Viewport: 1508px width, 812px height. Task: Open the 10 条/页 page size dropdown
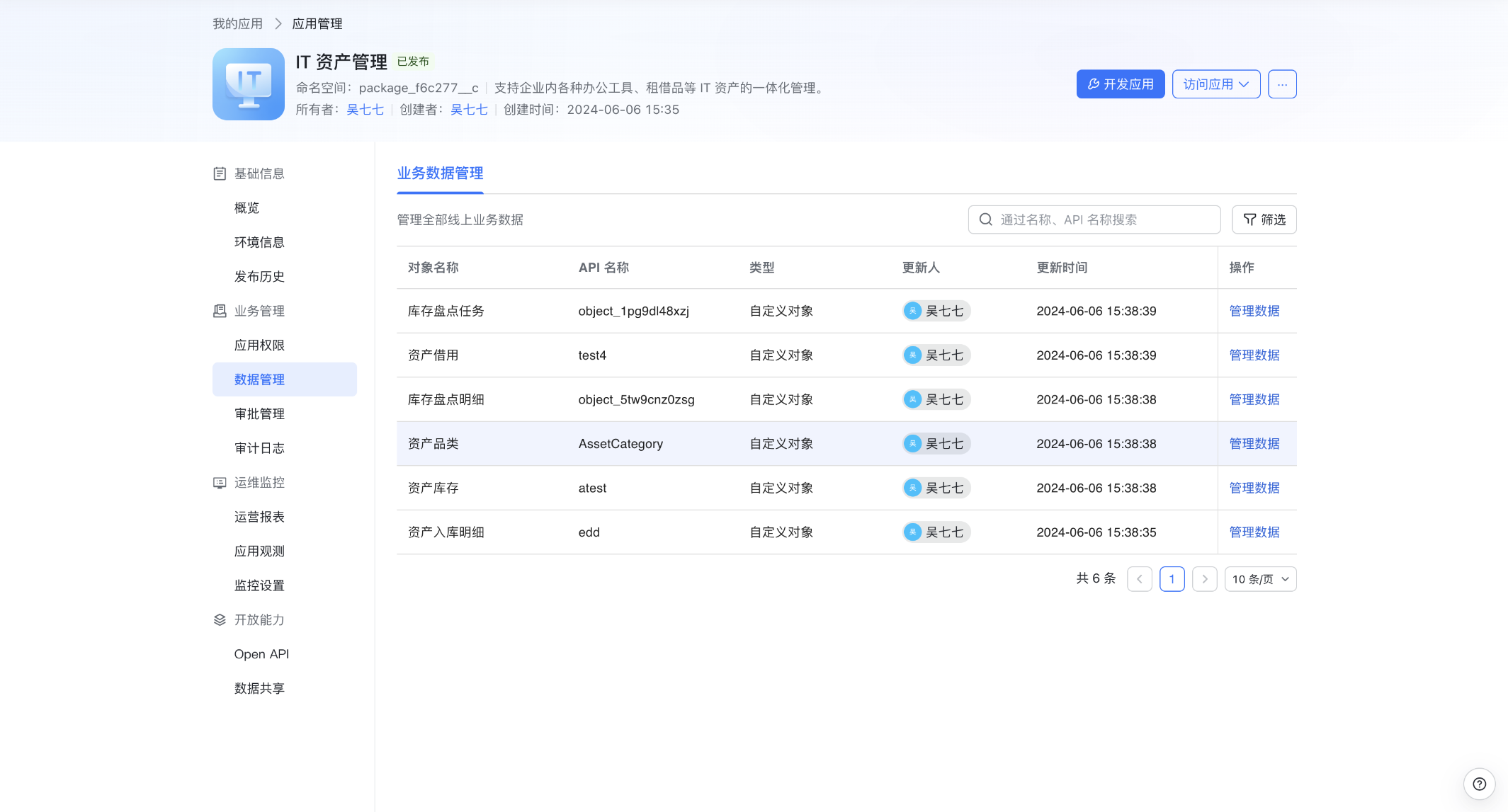click(1260, 579)
